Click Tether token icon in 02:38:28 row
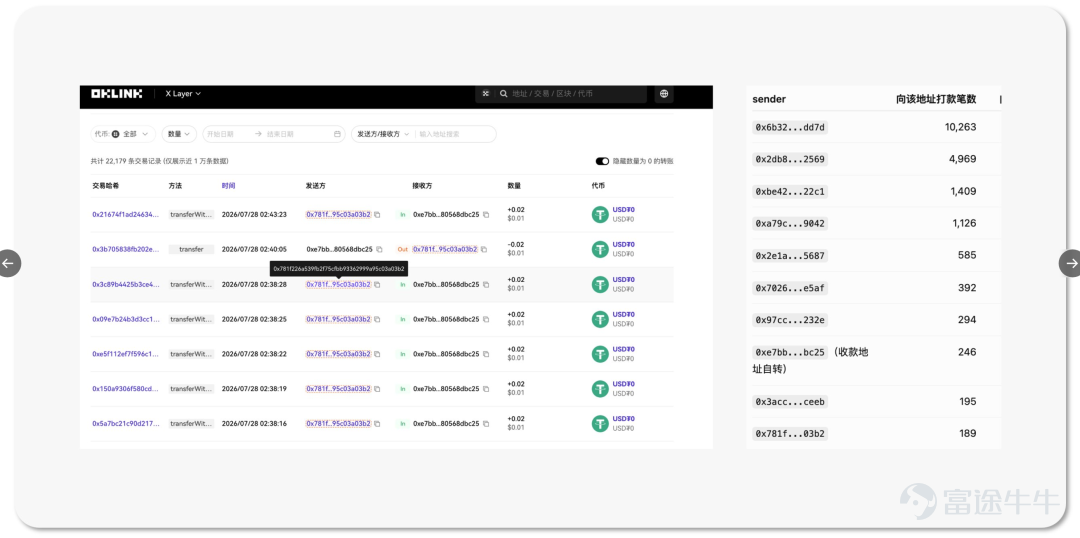1080x538 pixels. 600,284
